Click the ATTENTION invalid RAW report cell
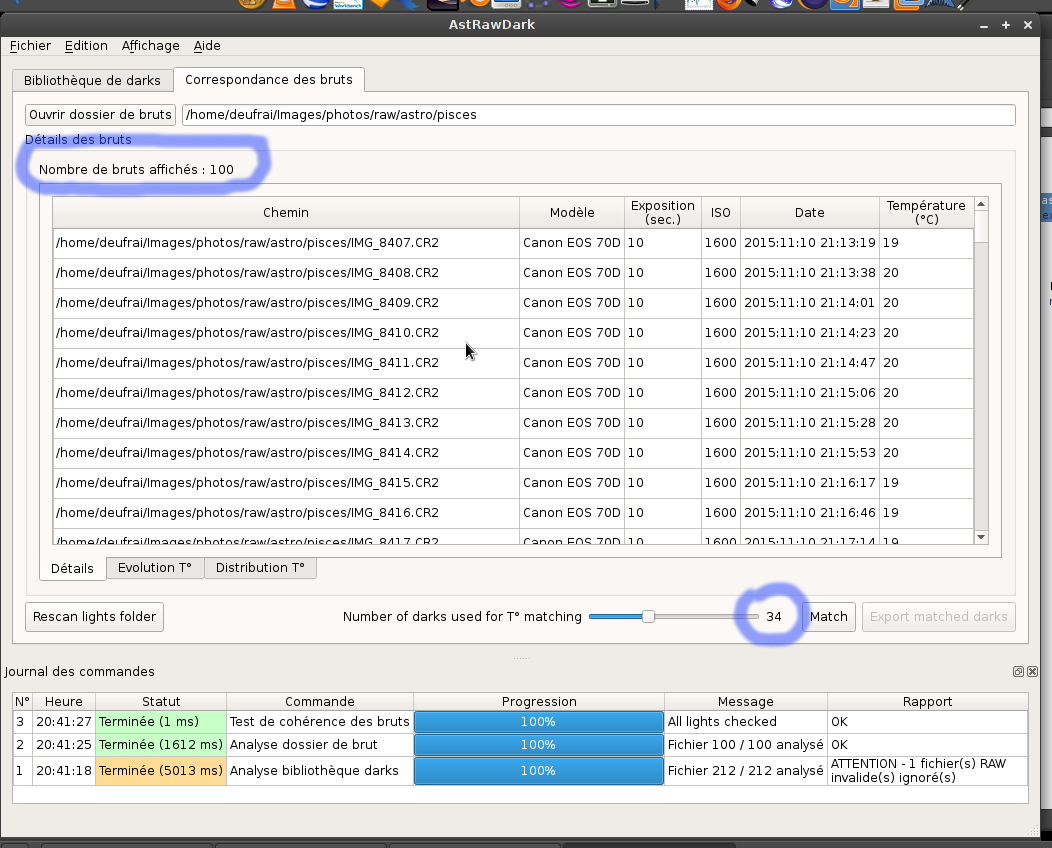Screen dimensions: 1052x848 pos(927,771)
